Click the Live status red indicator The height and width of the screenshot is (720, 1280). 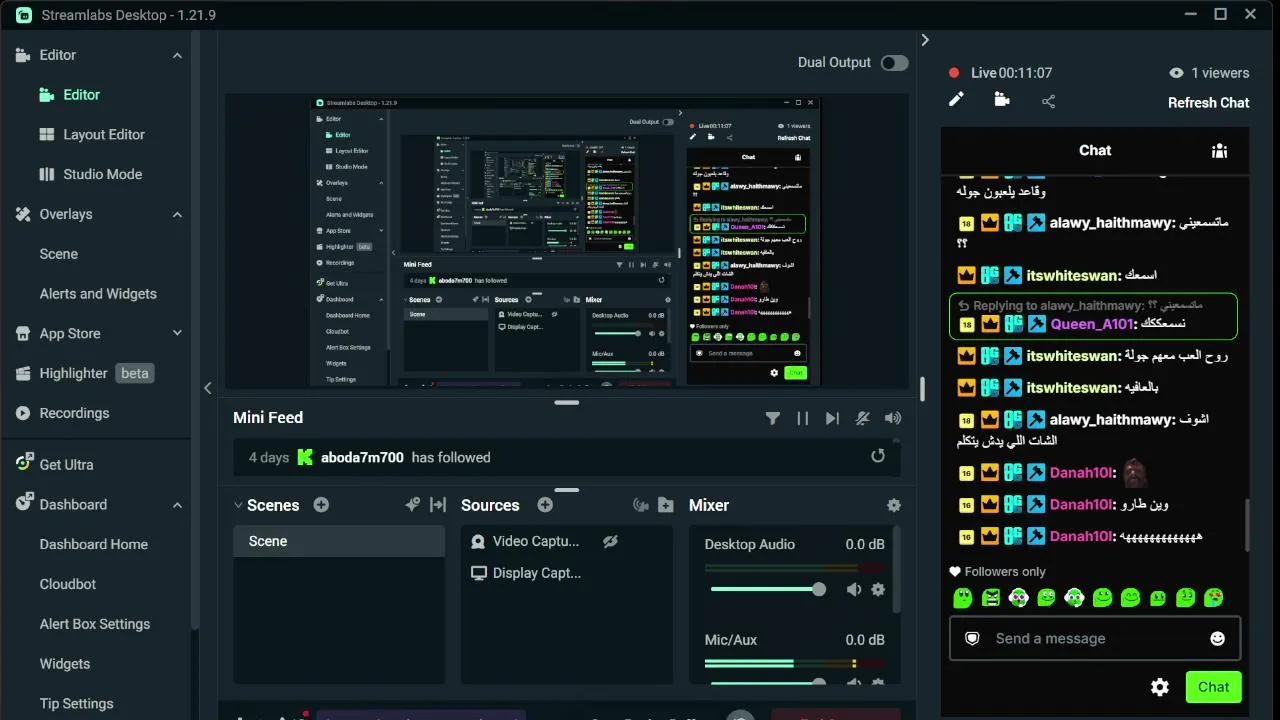click(954, 73)
